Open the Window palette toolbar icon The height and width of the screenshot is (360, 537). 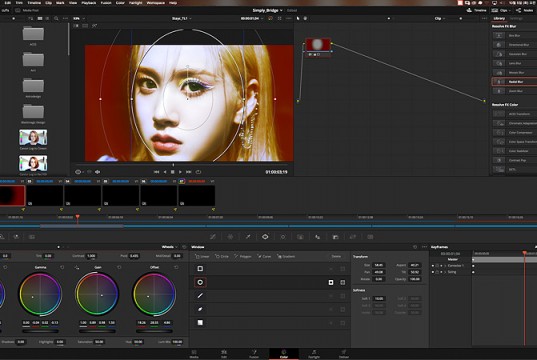click(x=265, y=237)
